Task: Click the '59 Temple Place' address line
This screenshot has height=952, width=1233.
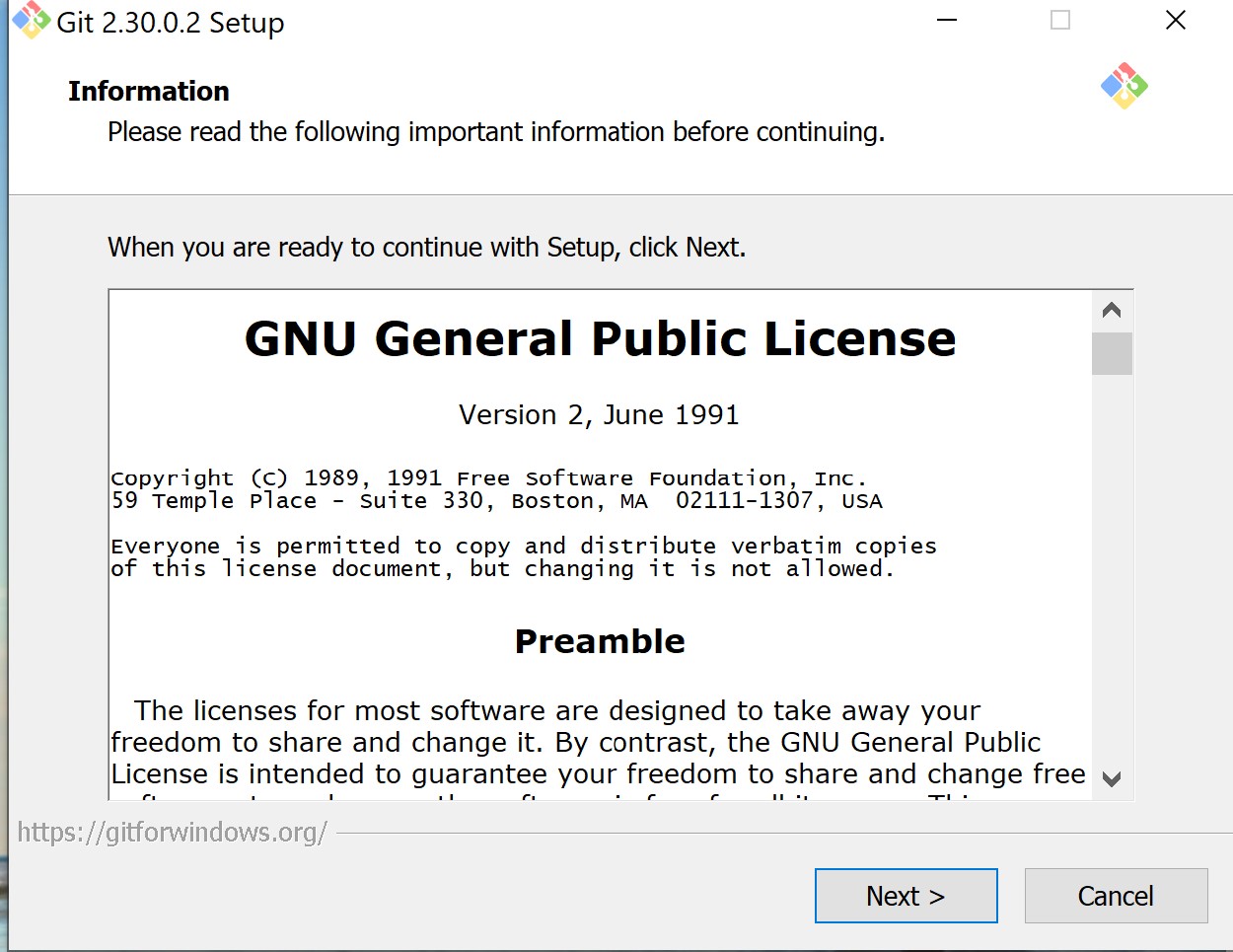Action: tap(496, 501)
